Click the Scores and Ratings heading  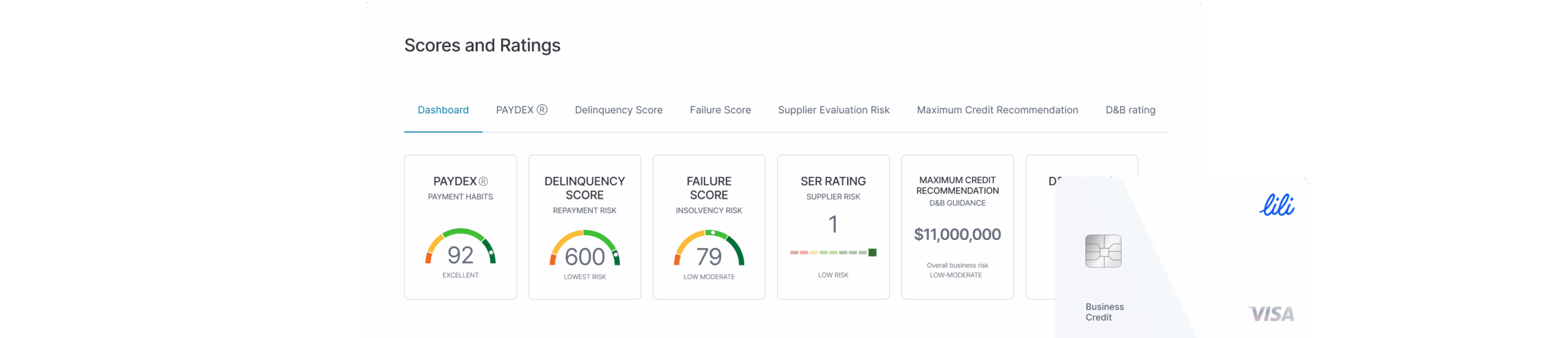482,45
